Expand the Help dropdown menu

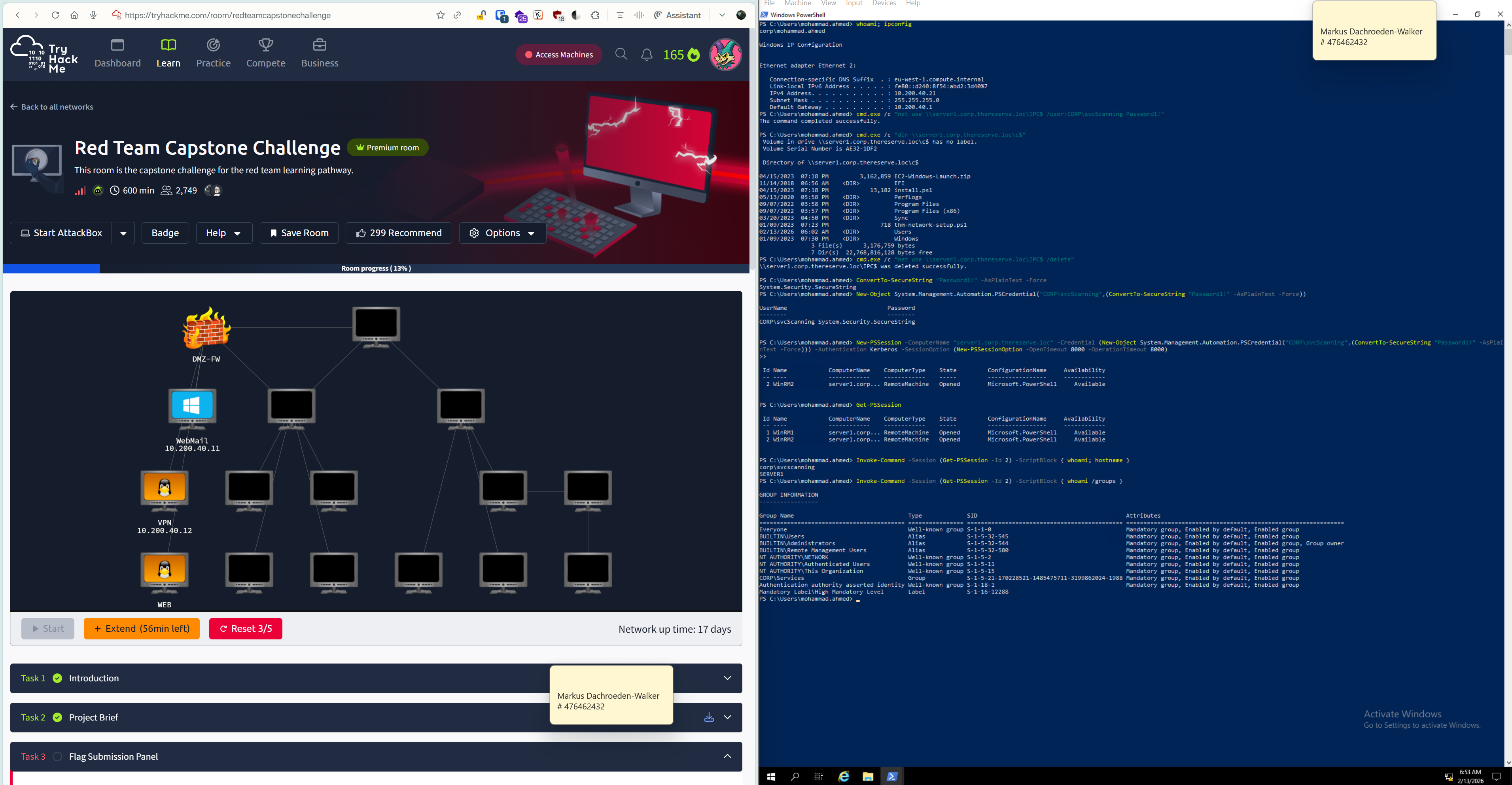tap(223, 233)
